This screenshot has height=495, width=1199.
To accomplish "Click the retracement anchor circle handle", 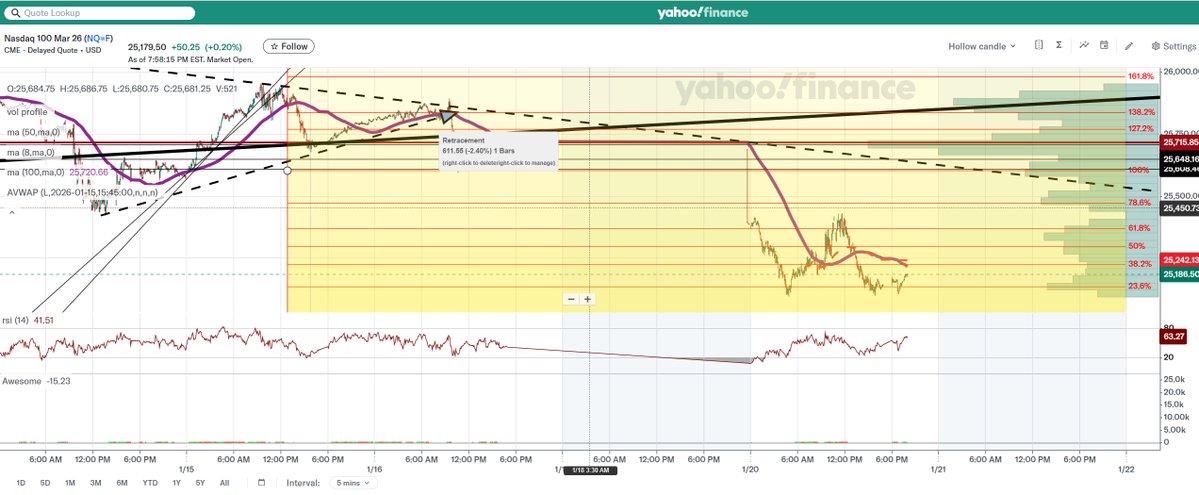I will pos(287,170).
